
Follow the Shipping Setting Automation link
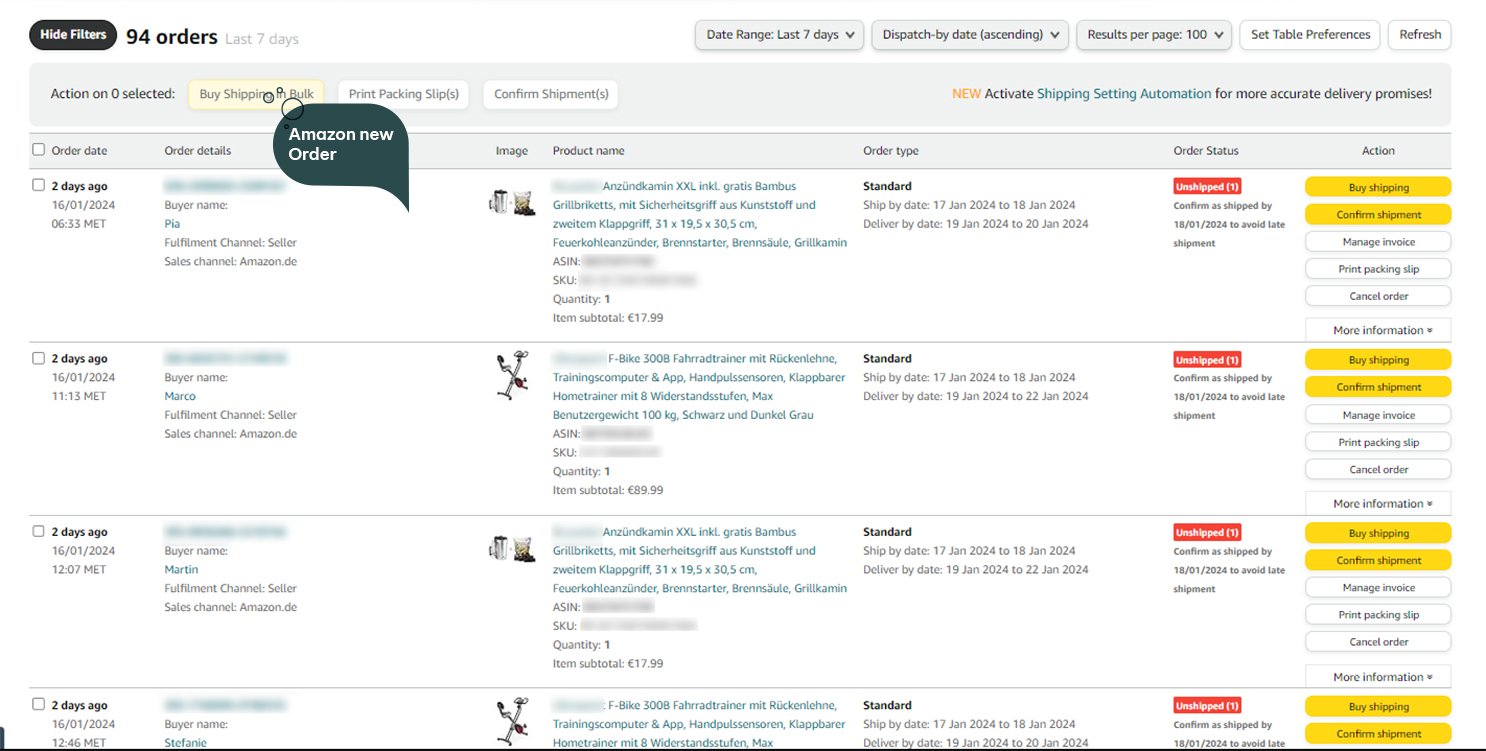click(x=1123, y=94)
